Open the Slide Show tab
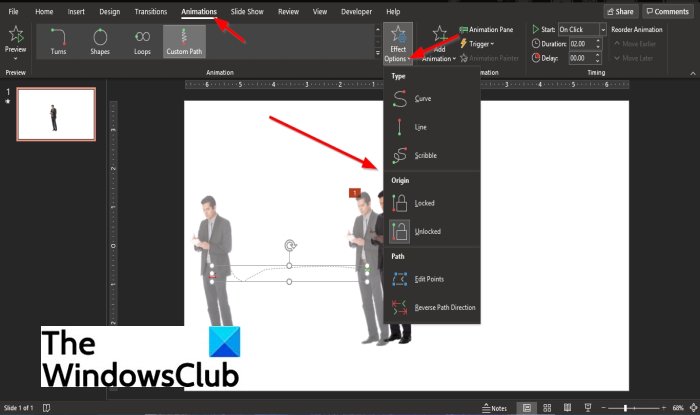Viewport: 700px width, 415px height. point(247,12)
